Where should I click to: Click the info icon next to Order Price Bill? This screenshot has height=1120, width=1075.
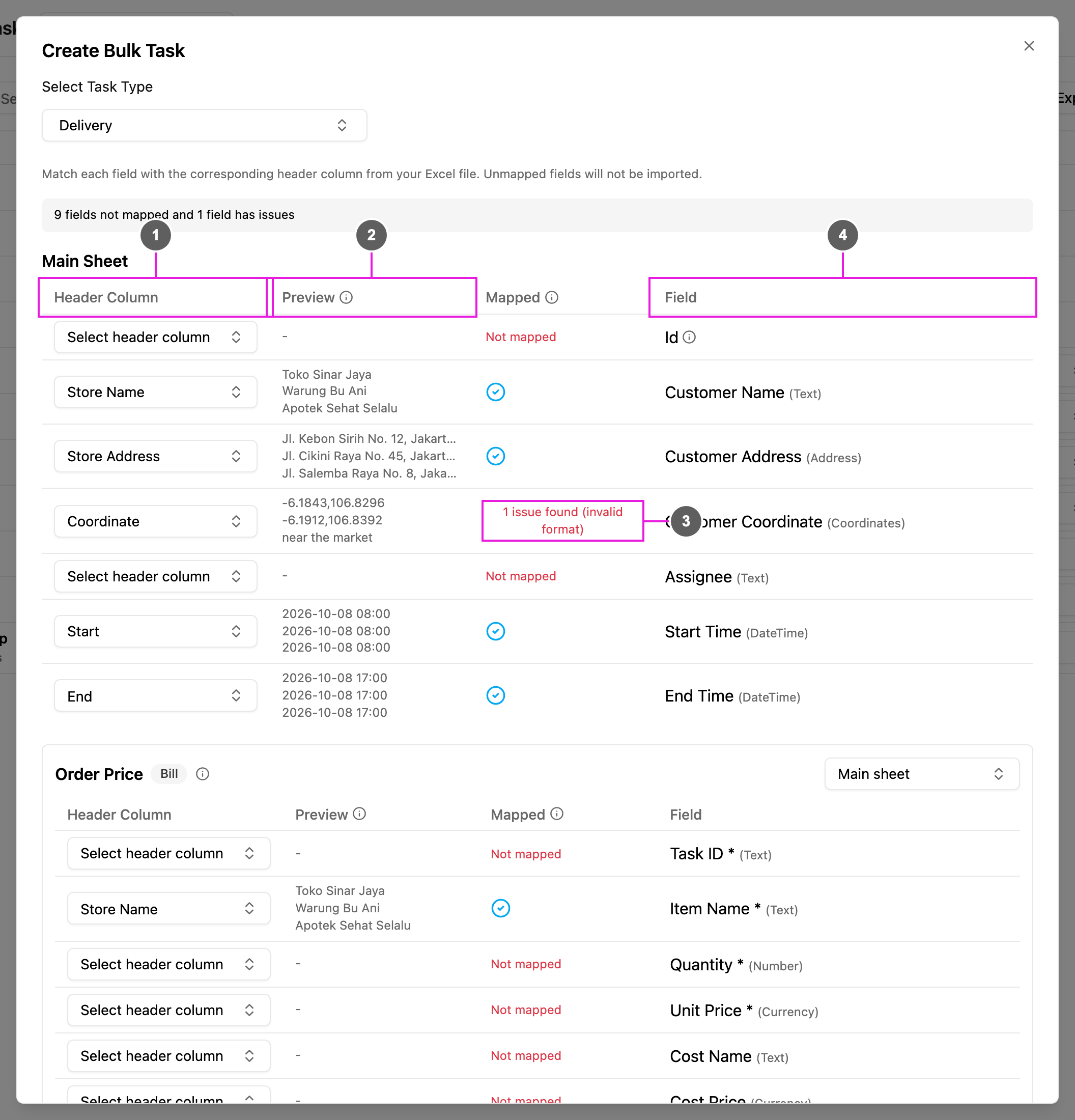coord(202,774)
